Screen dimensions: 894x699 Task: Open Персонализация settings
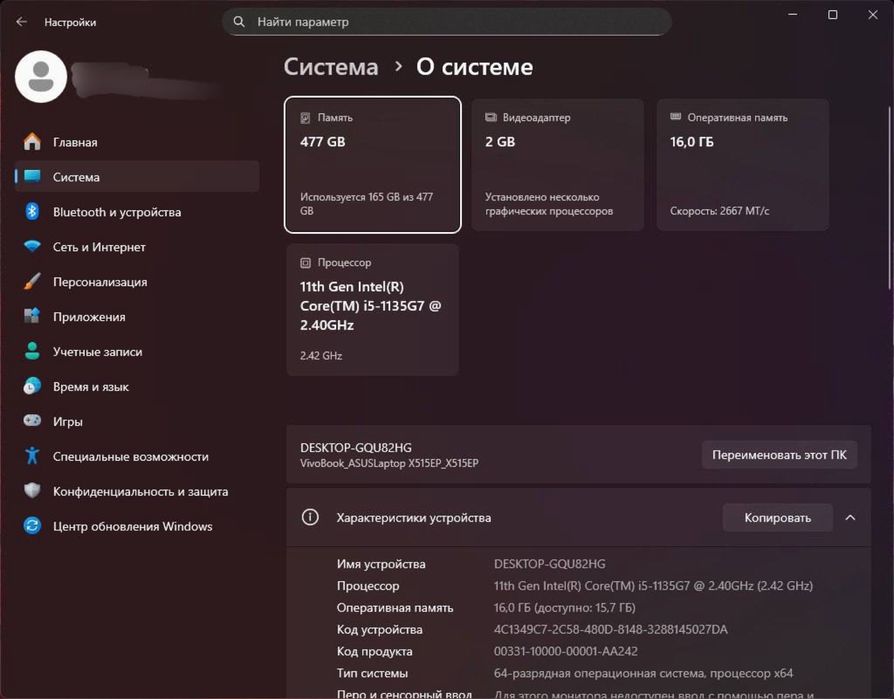click(137, 282)
